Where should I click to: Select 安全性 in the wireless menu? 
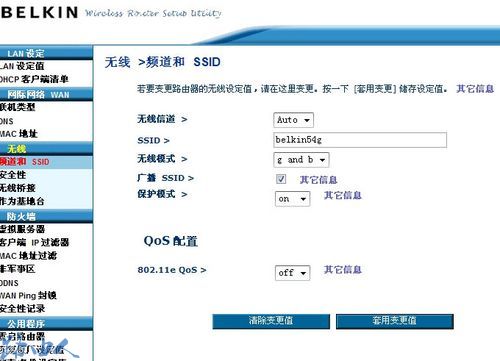coord(13,175)
